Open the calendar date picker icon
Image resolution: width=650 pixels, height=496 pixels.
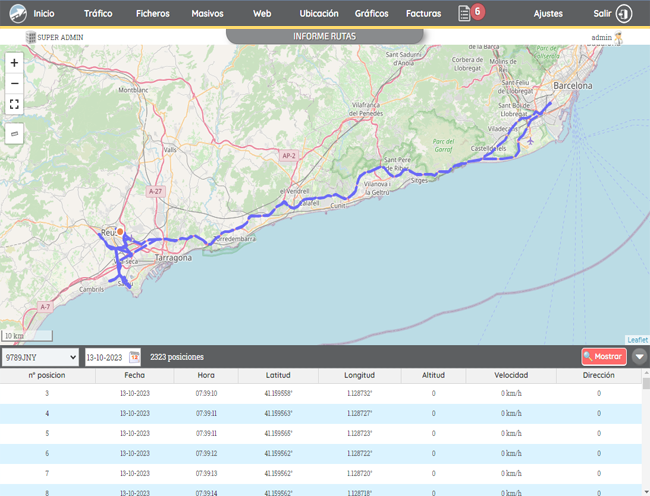(134, 357)
